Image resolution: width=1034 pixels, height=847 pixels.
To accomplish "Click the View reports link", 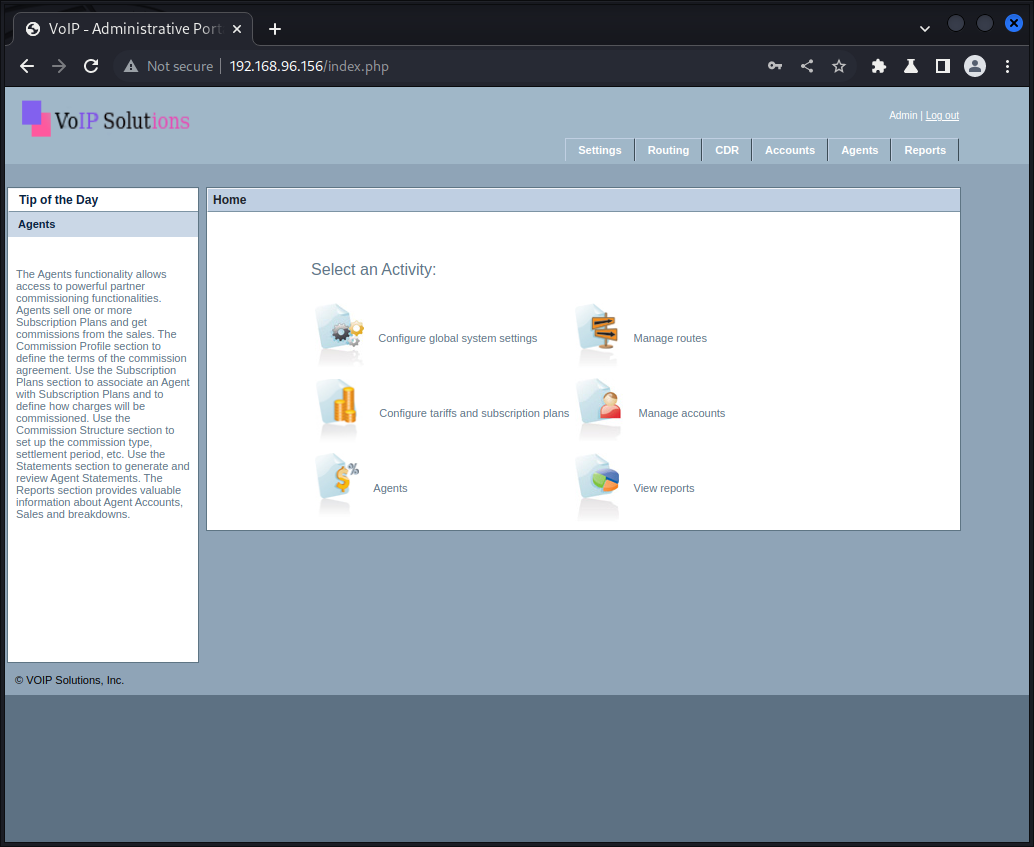I will pos(663,488).
